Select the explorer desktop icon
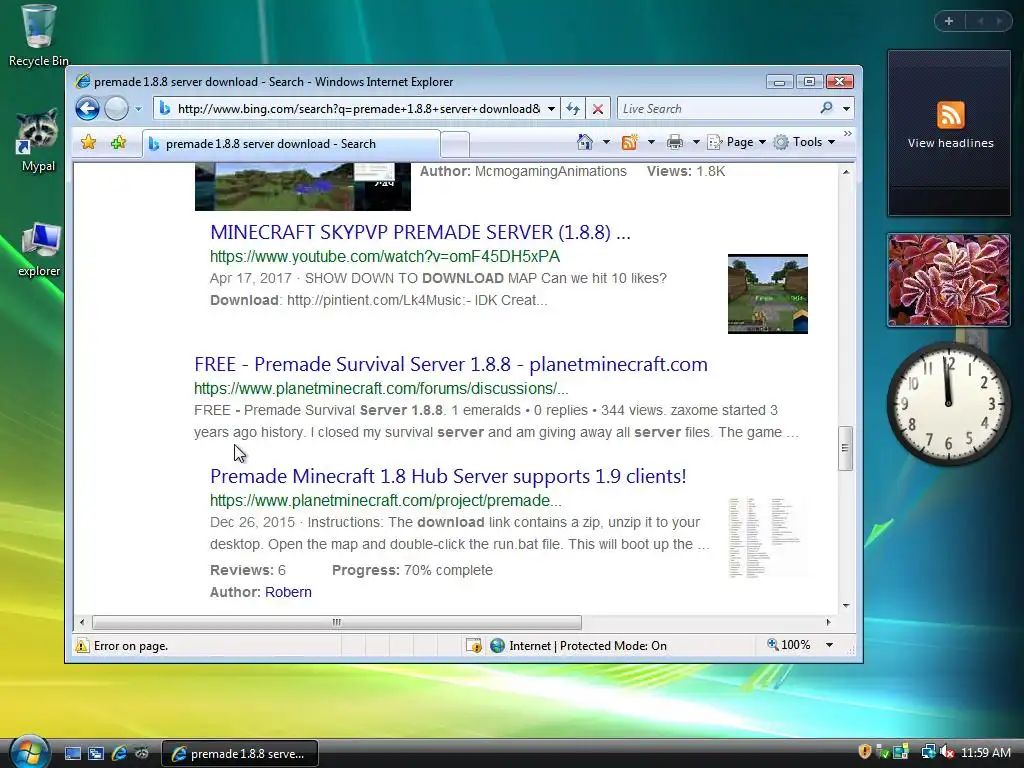Screen dimensions: 1024x768 pyautogui.click(x=39, y=249)
